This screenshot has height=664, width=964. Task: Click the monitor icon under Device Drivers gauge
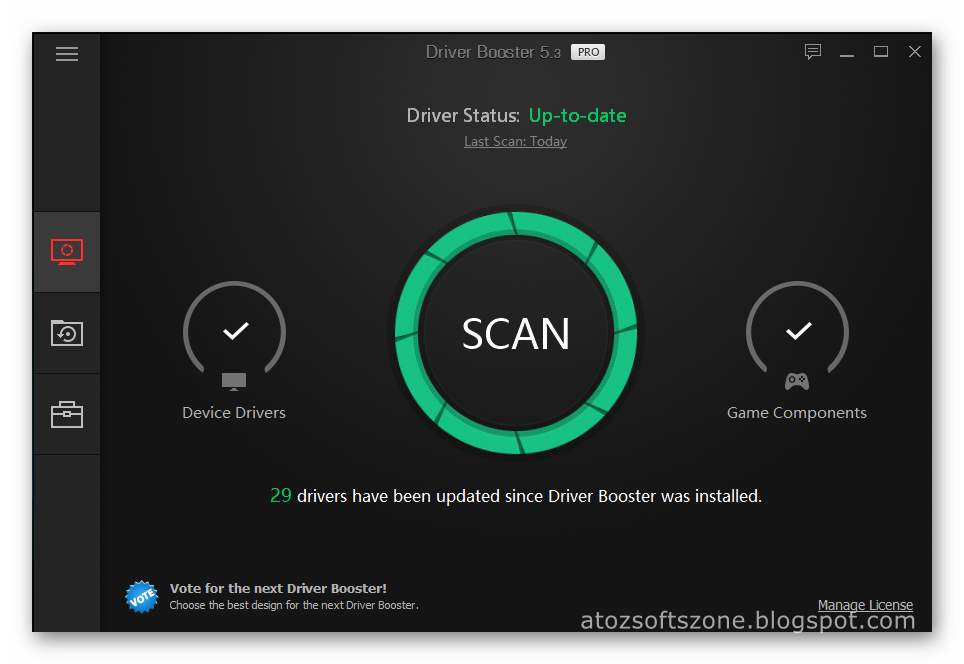[x=234, y=381]
